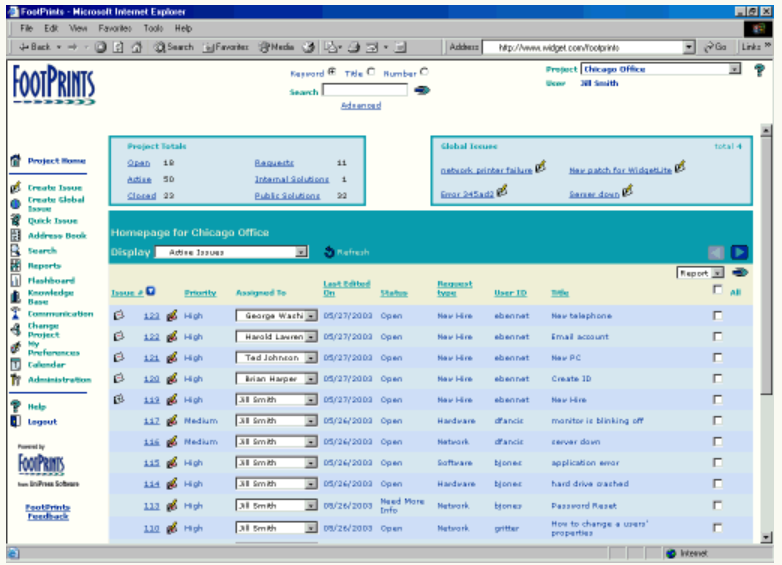
Task: Open the Tools menu in menu bar
Action: tap(153, 29)
